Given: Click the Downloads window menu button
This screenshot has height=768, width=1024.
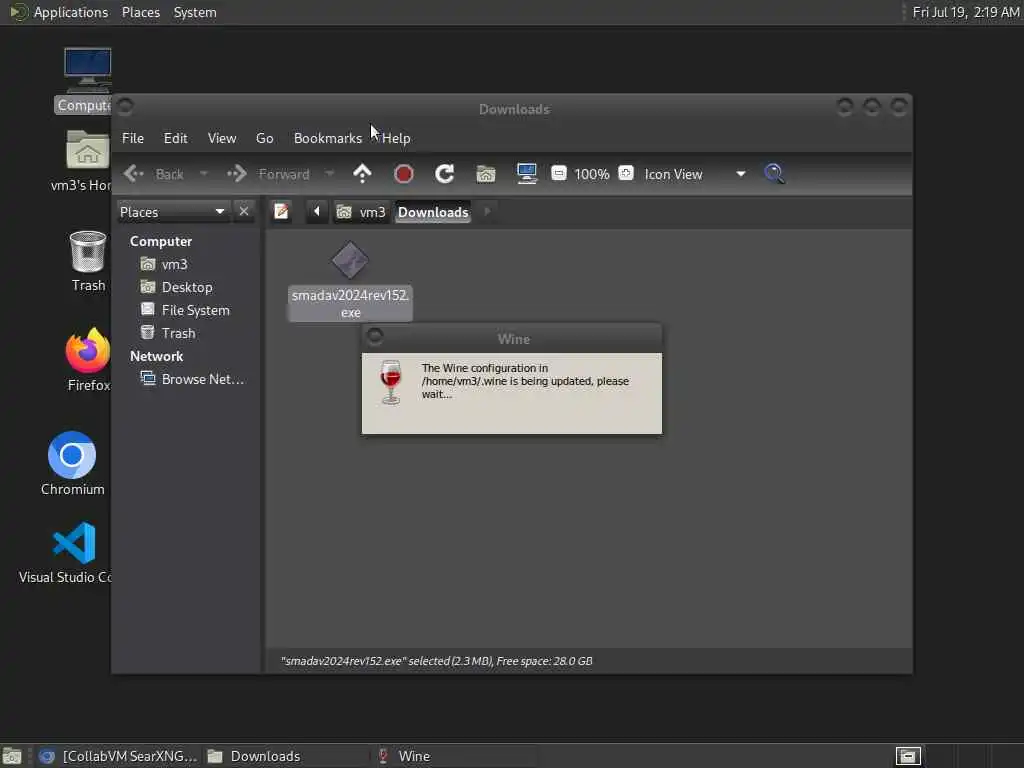Looking at the screenshot, I should 125,106.
